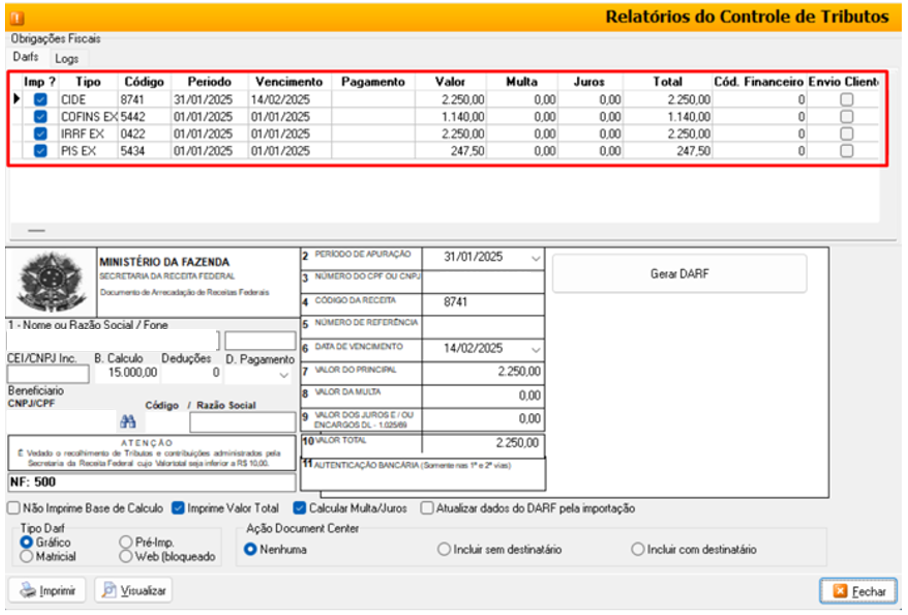Select Nenhuma Document Center action
The width and height of the screenshot is (908, 615).
coord(250,549)
